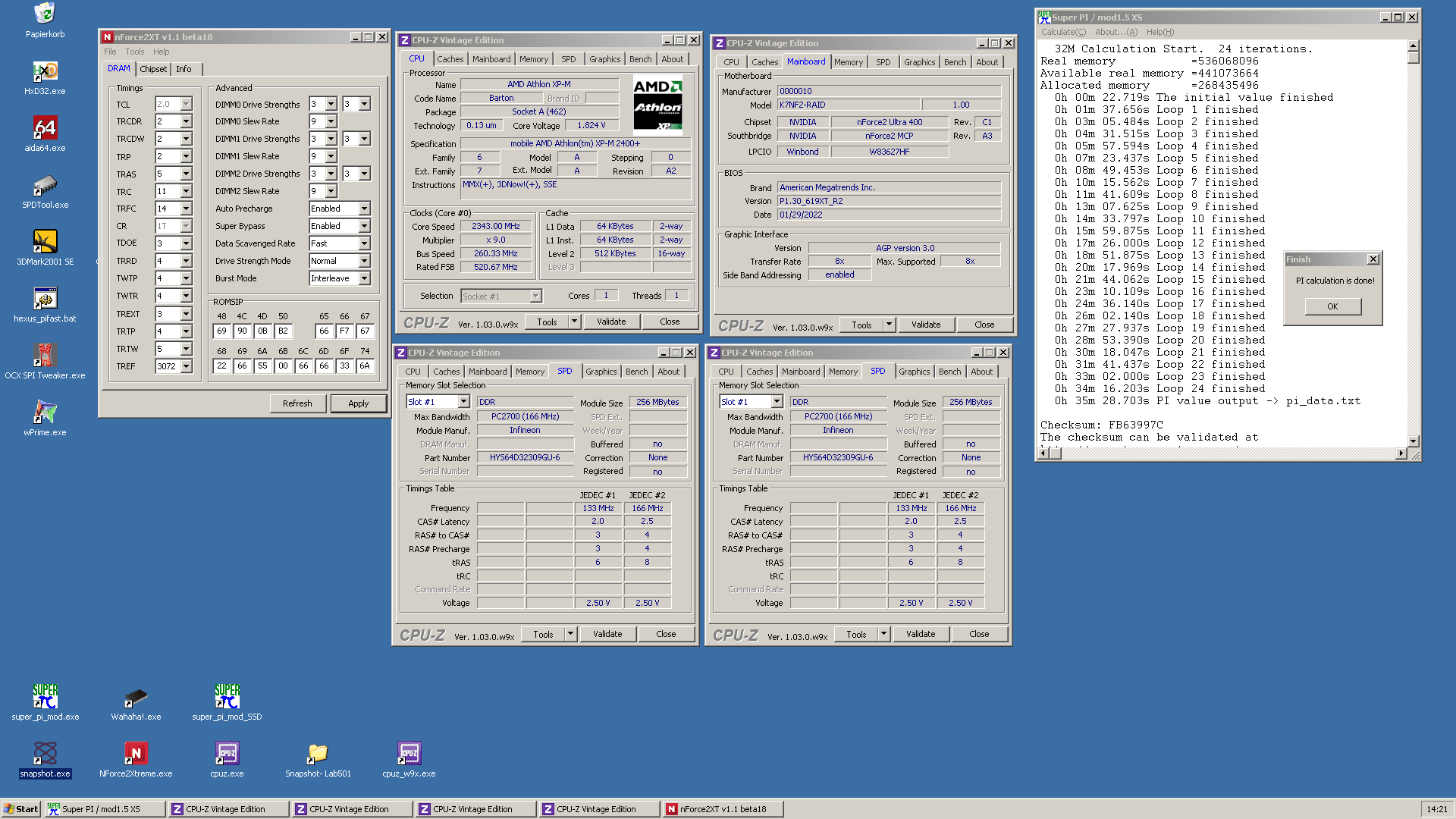The height and width of the screenshot is (819, 1456).
Task: Expand the TRFC timing dropdown
Action: pos(186,209)
